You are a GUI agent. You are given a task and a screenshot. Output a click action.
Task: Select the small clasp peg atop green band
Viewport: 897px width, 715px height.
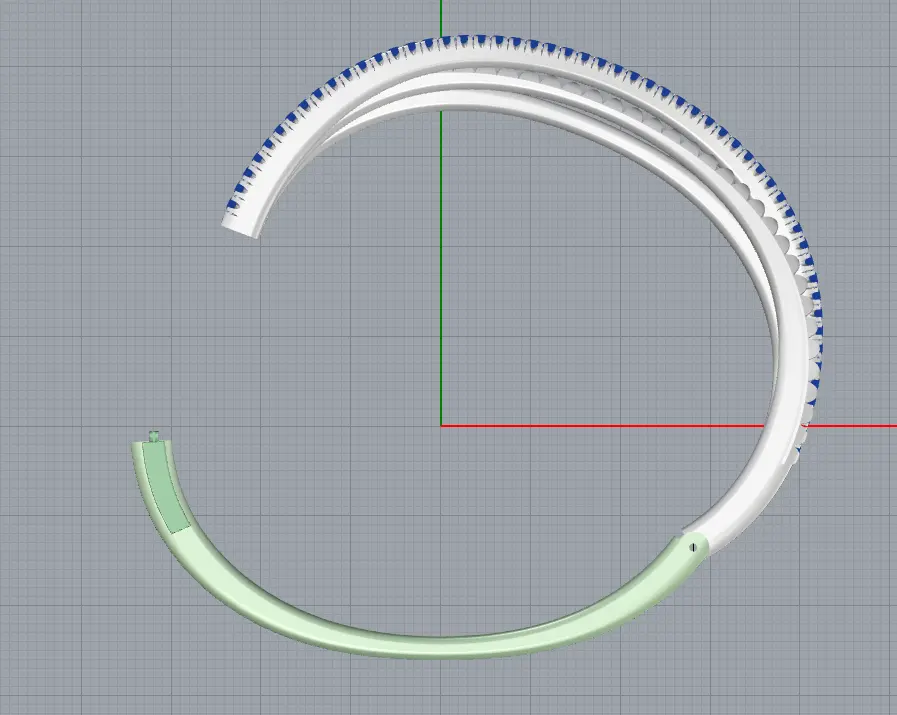(153, 435)
